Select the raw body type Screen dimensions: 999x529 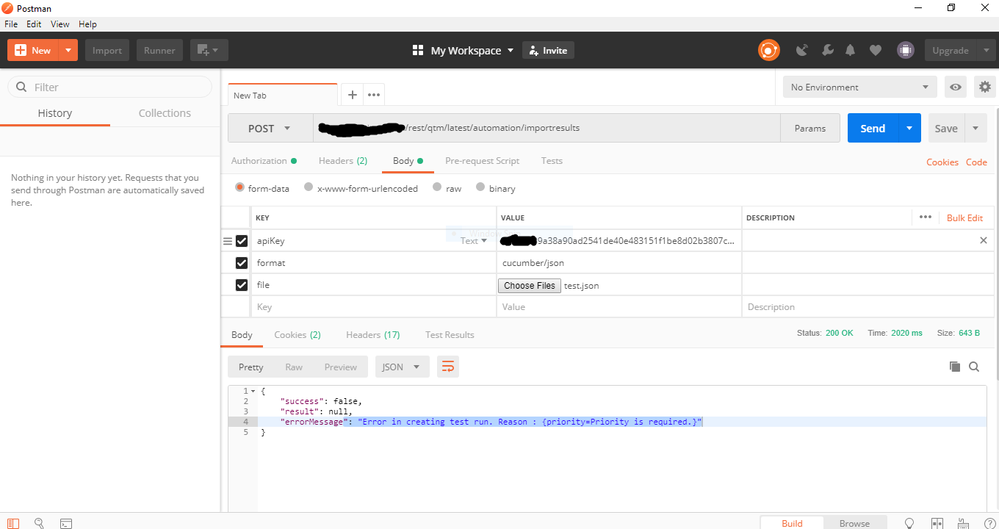coord(436,187)
